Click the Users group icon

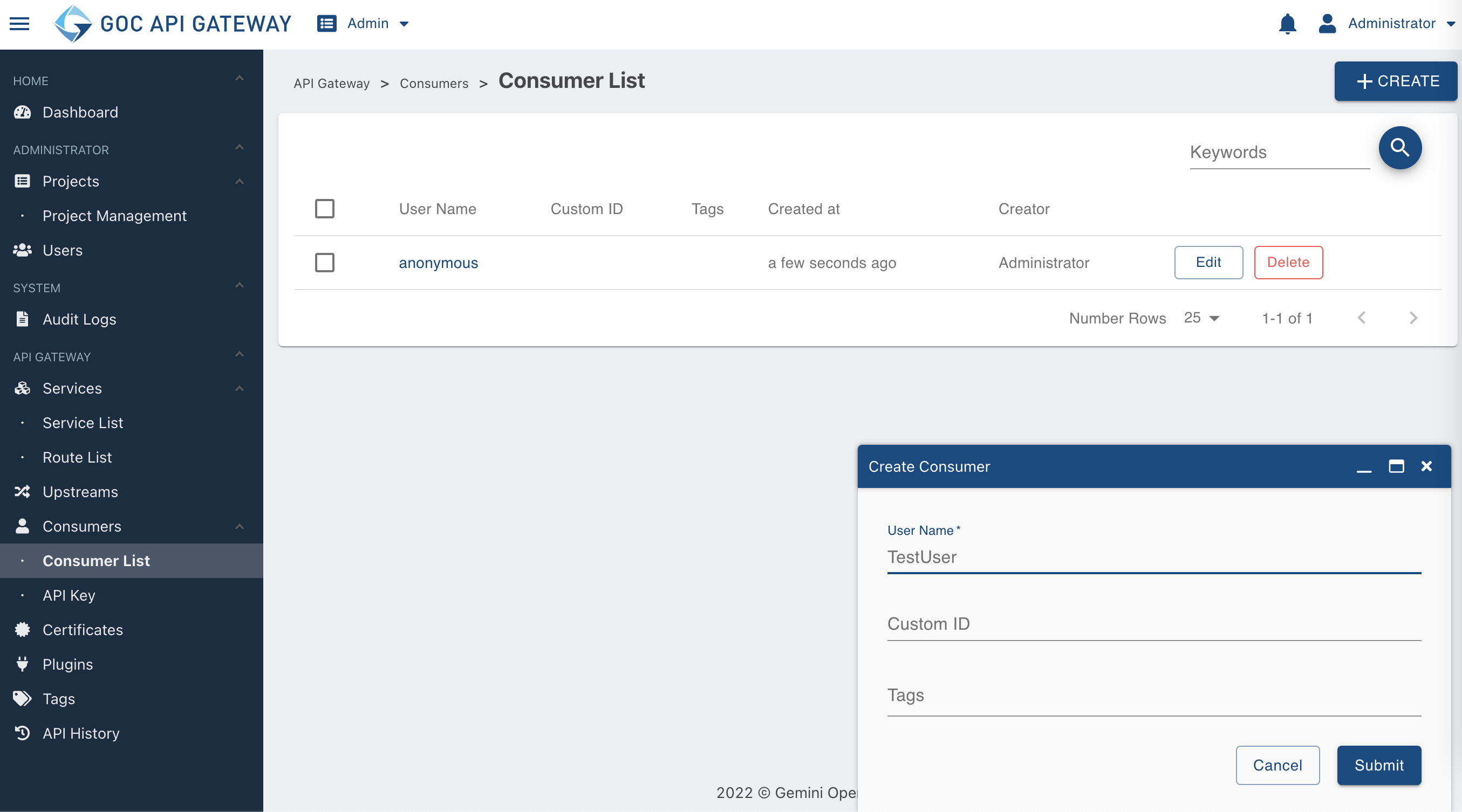tap(22, 250)
